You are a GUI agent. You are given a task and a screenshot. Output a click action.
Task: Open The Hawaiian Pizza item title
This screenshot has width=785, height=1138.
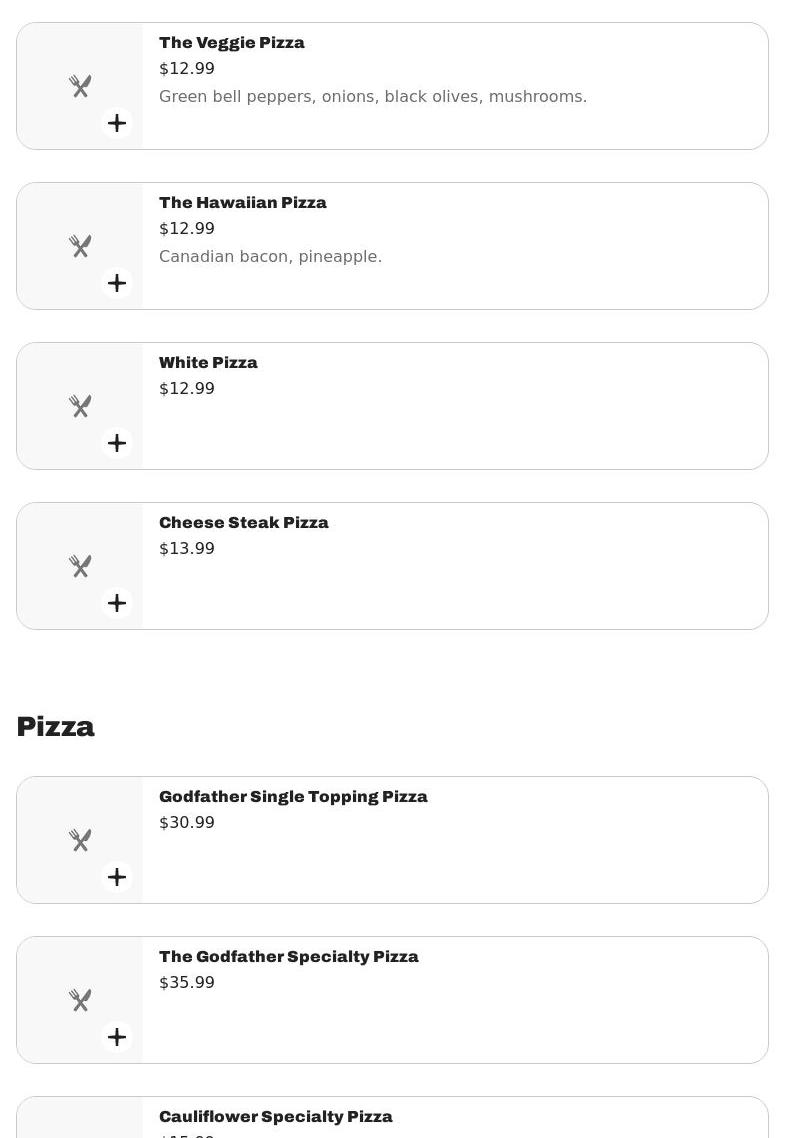pos(243,203)
